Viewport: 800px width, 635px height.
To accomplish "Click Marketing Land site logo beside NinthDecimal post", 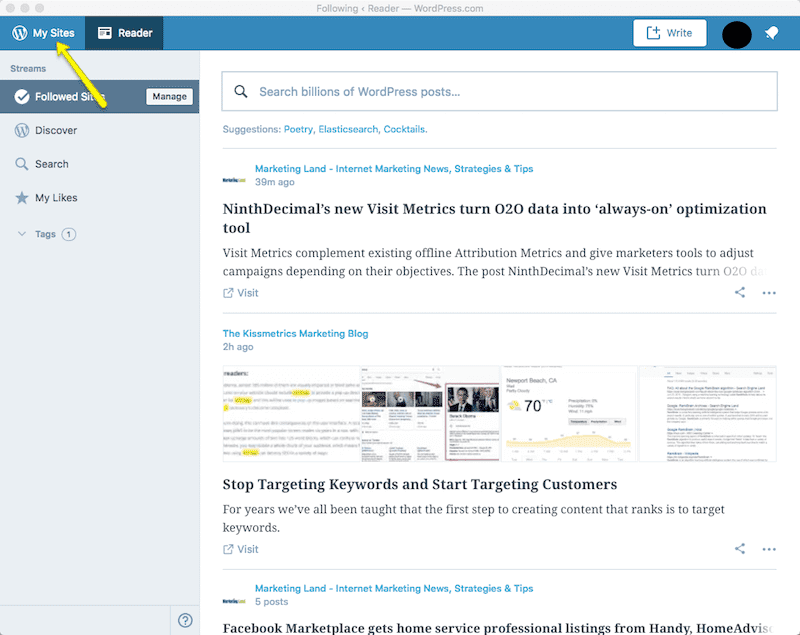I will pos(234,180).
